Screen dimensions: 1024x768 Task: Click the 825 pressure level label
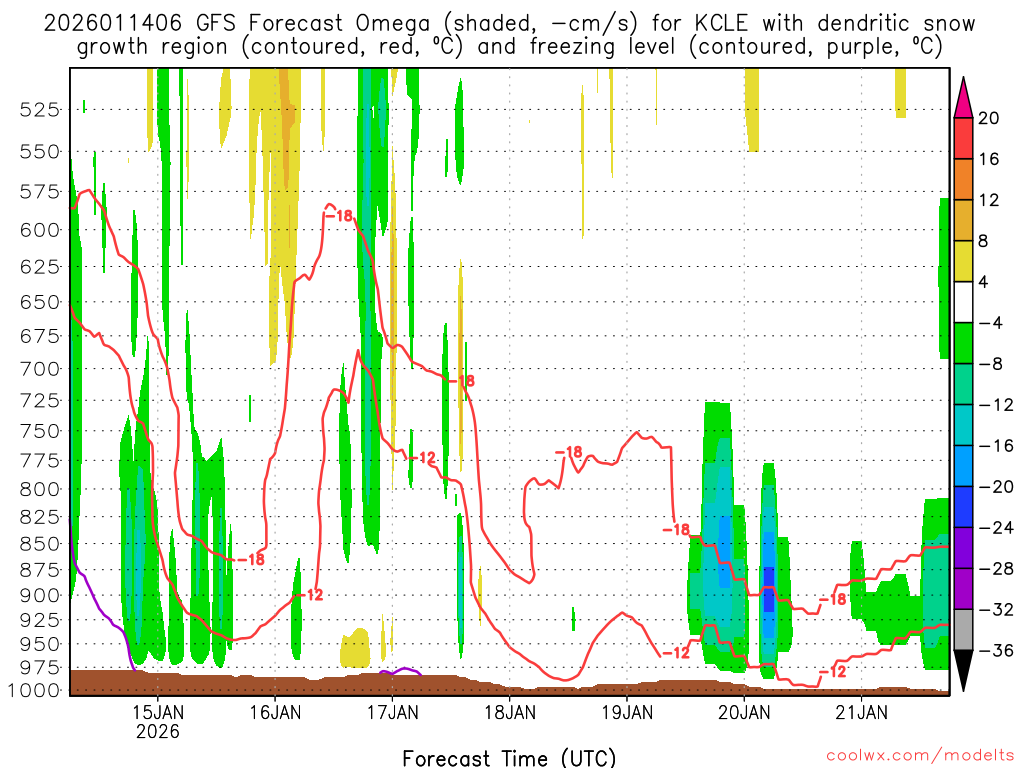coord(40,517)
